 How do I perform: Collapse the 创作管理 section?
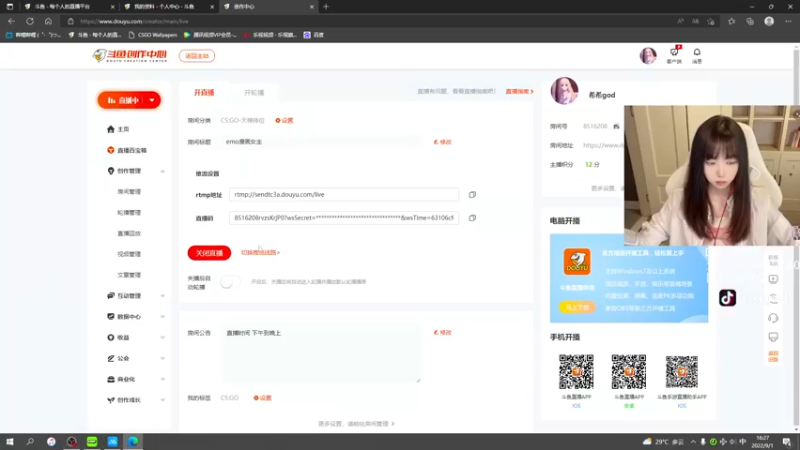point(162,171)
